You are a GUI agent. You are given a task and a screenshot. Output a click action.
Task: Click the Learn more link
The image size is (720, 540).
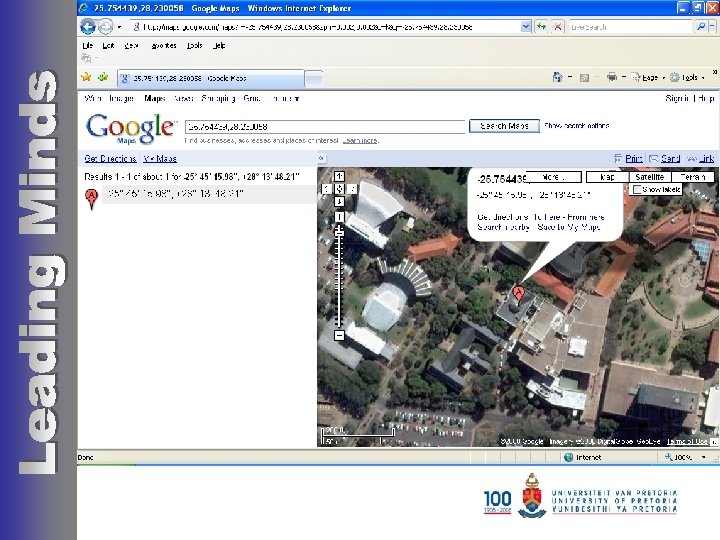click(x=360, y=141)
